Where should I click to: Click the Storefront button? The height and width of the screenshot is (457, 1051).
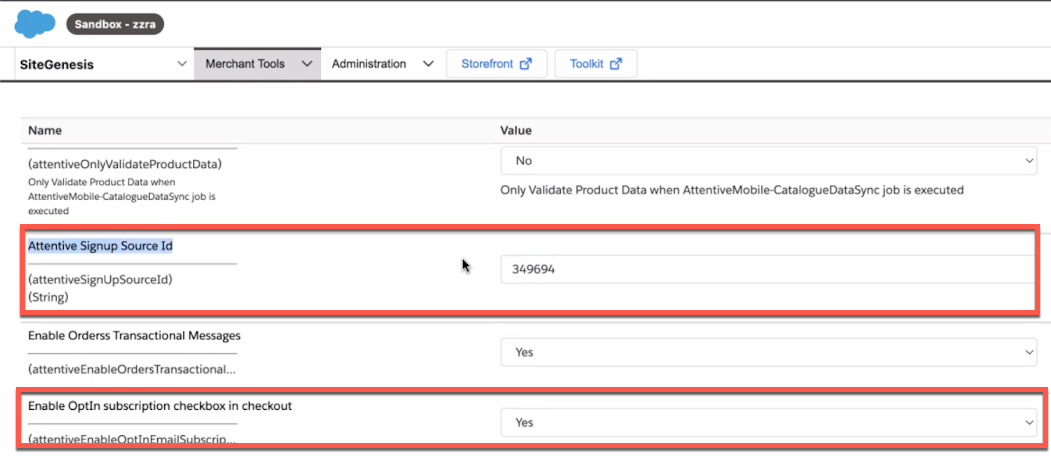(497, 64)
